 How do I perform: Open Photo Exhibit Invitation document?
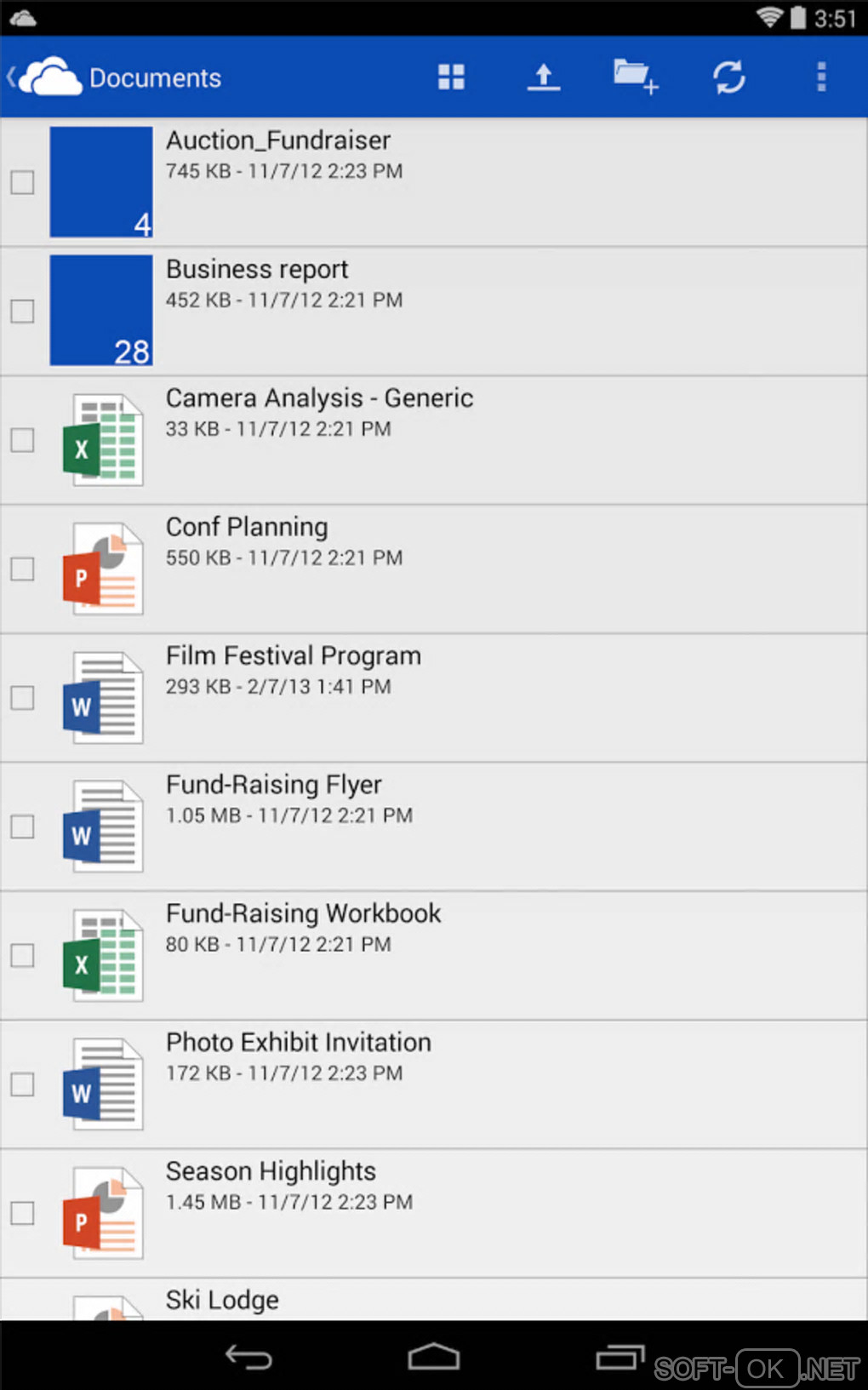(x=298, y=1043)
